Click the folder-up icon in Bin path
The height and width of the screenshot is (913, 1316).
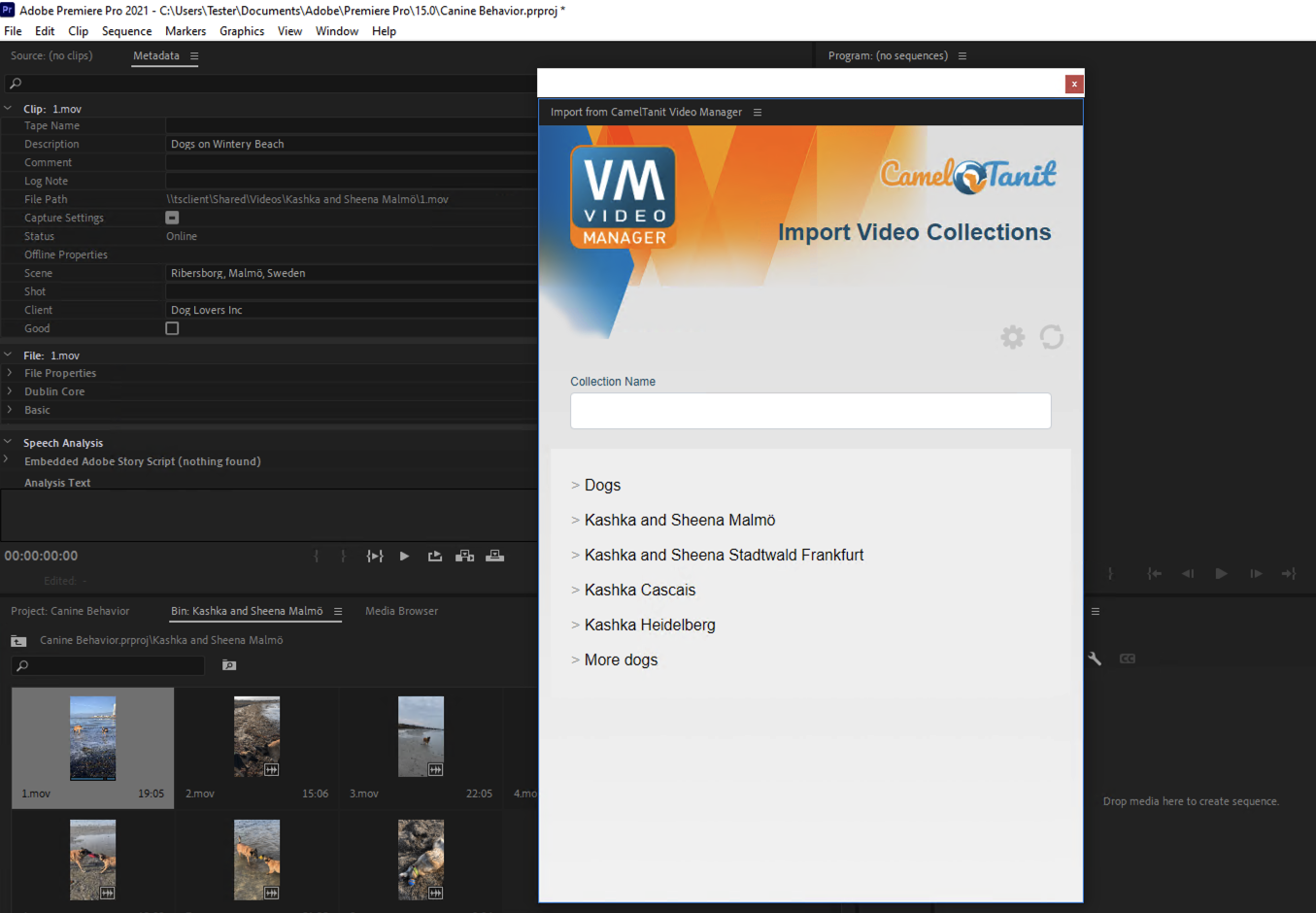click(18, 641)
